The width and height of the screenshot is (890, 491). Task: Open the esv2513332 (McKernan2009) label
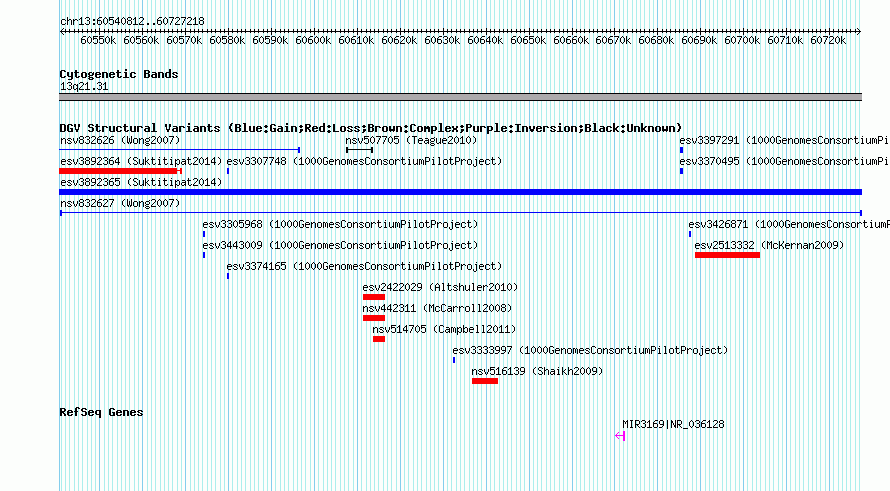(x=769, y=245)
